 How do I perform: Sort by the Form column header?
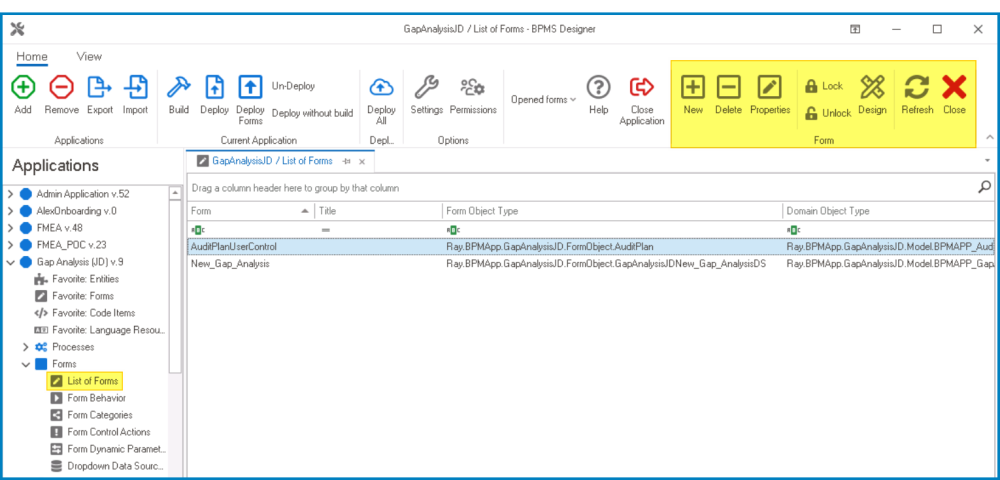click(251, 211)
